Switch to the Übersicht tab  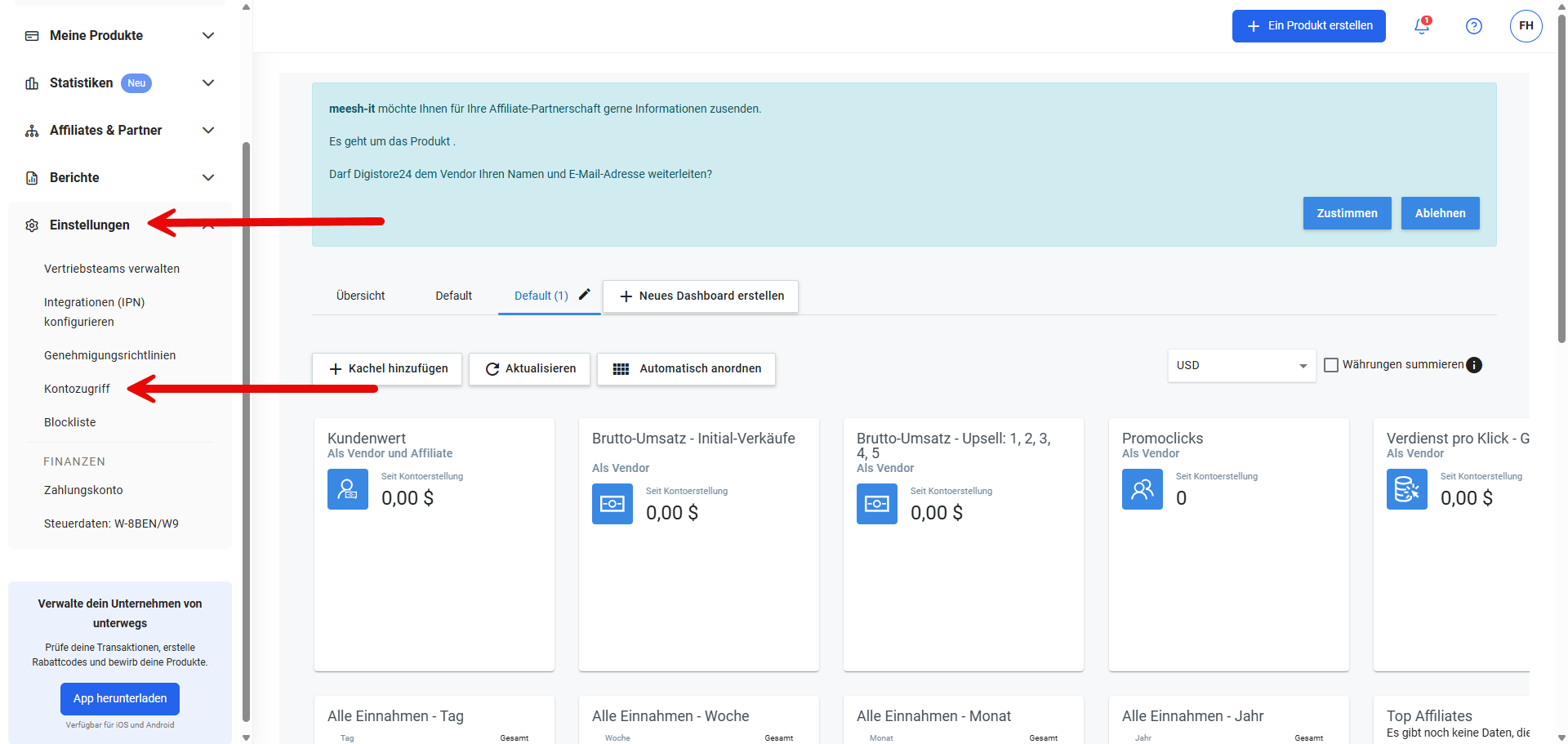point(360,296)
